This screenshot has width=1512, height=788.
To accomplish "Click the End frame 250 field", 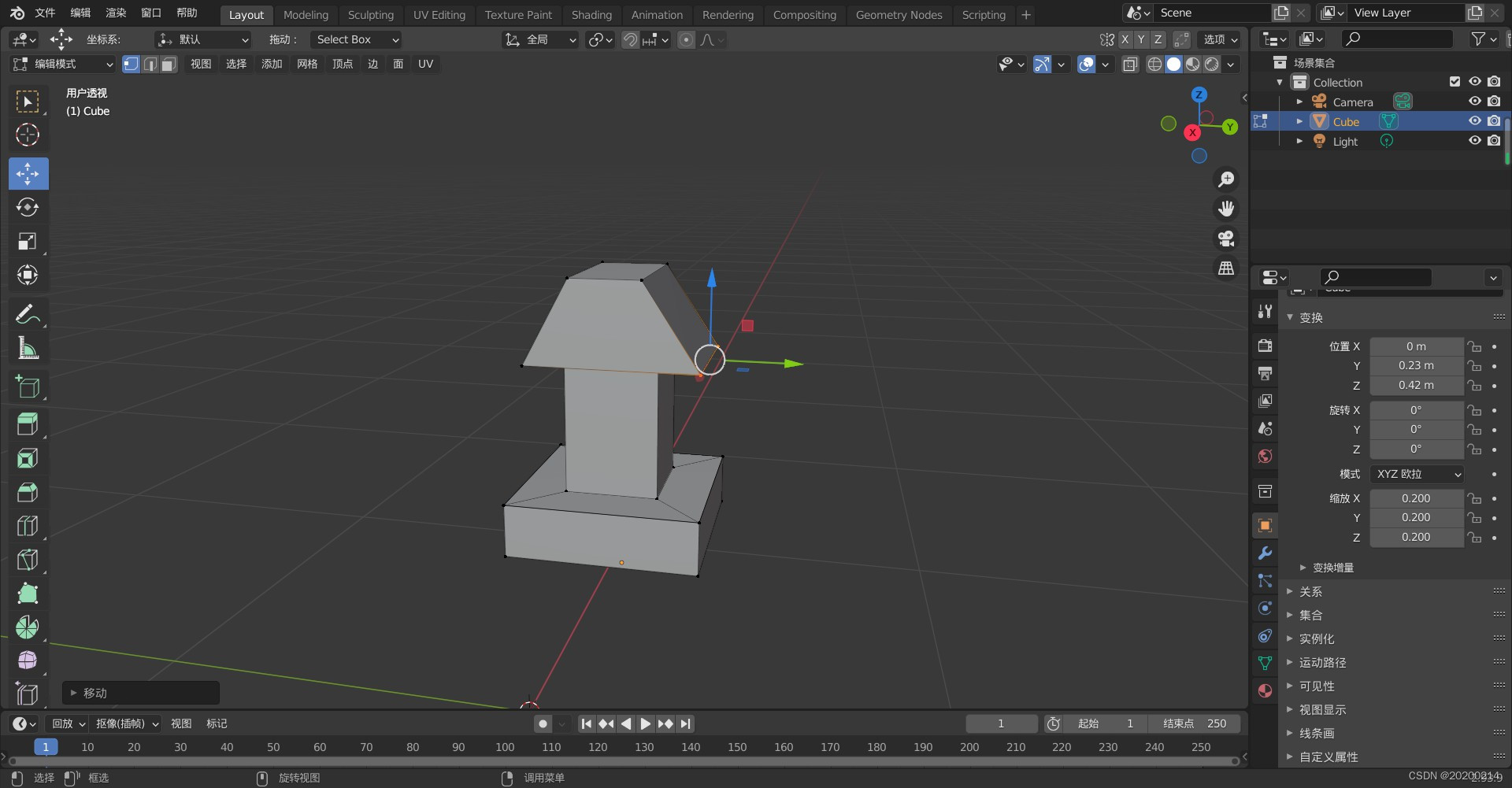I will tap(1194, 723).
